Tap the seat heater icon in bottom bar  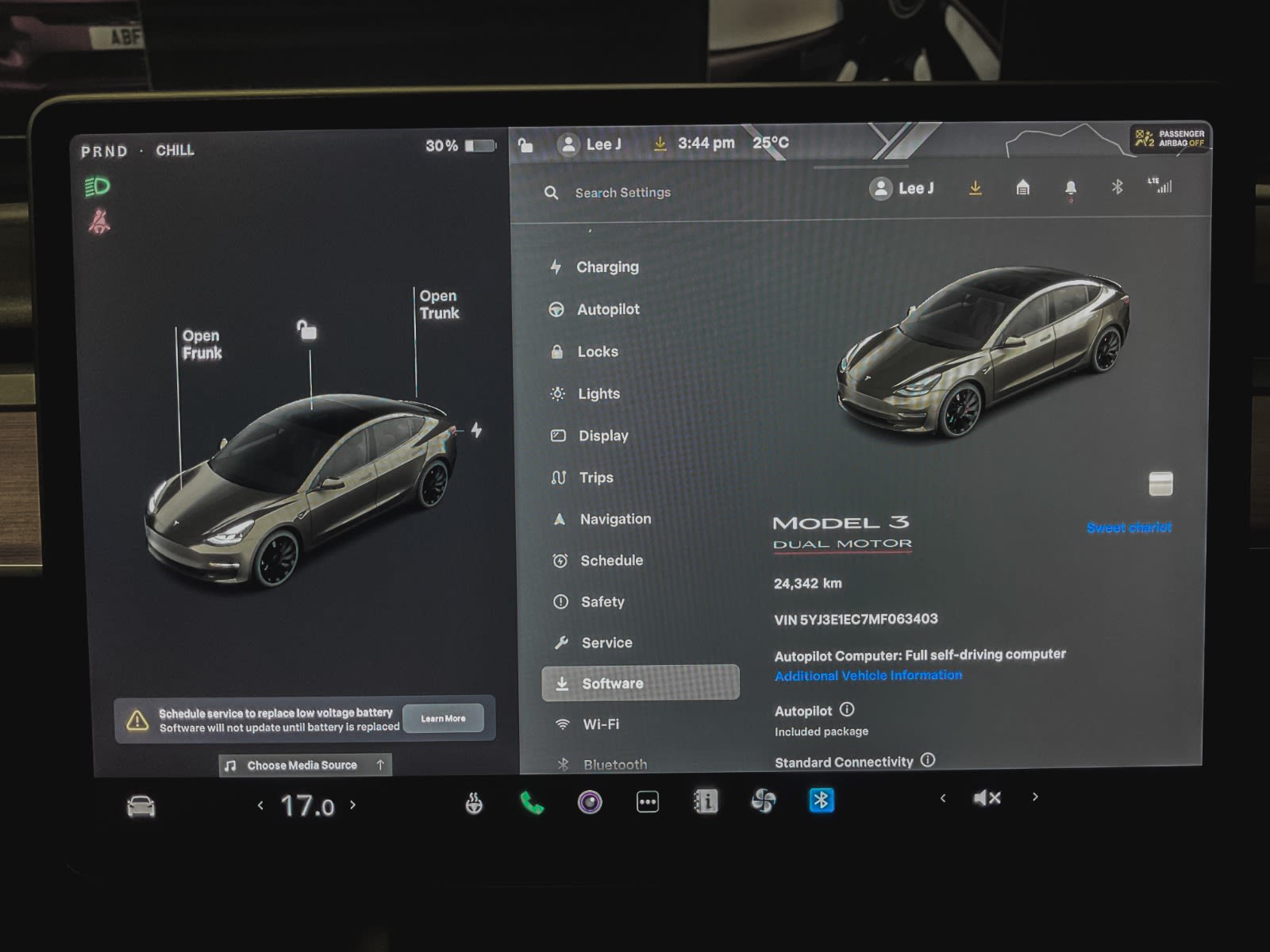474,804
